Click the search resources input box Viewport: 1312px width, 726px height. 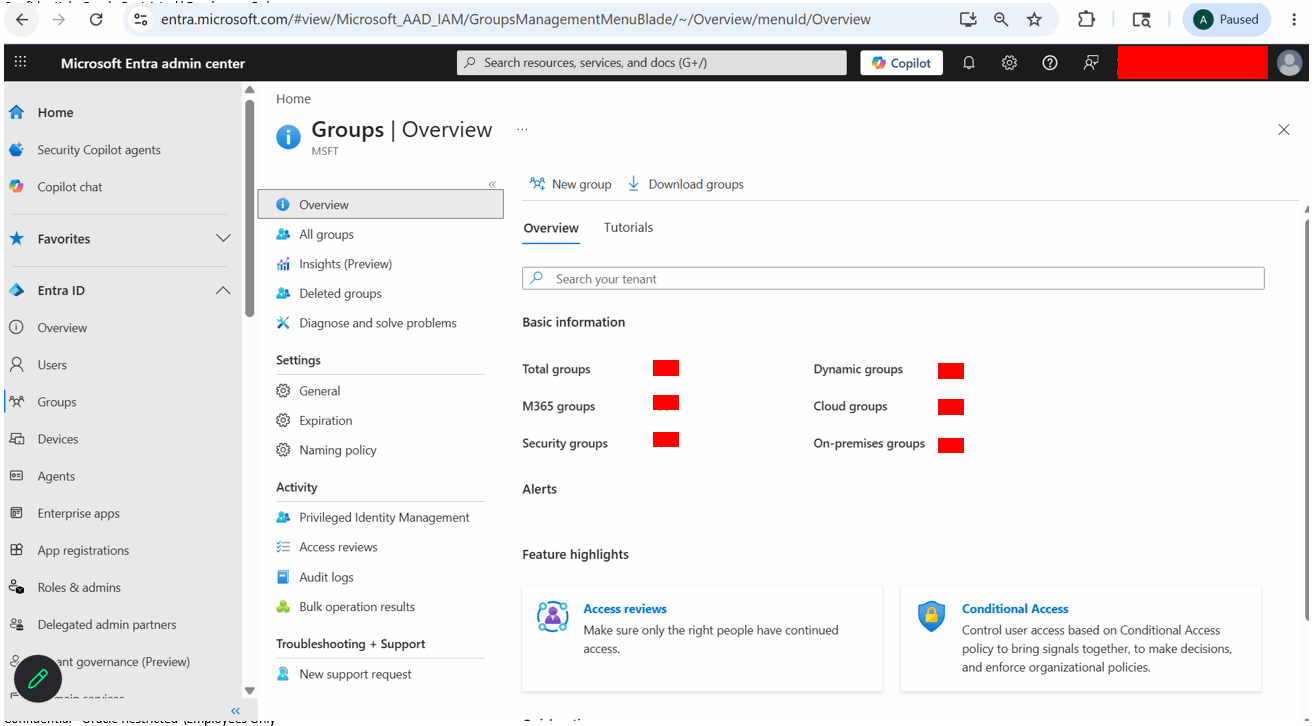pos(653,63)
